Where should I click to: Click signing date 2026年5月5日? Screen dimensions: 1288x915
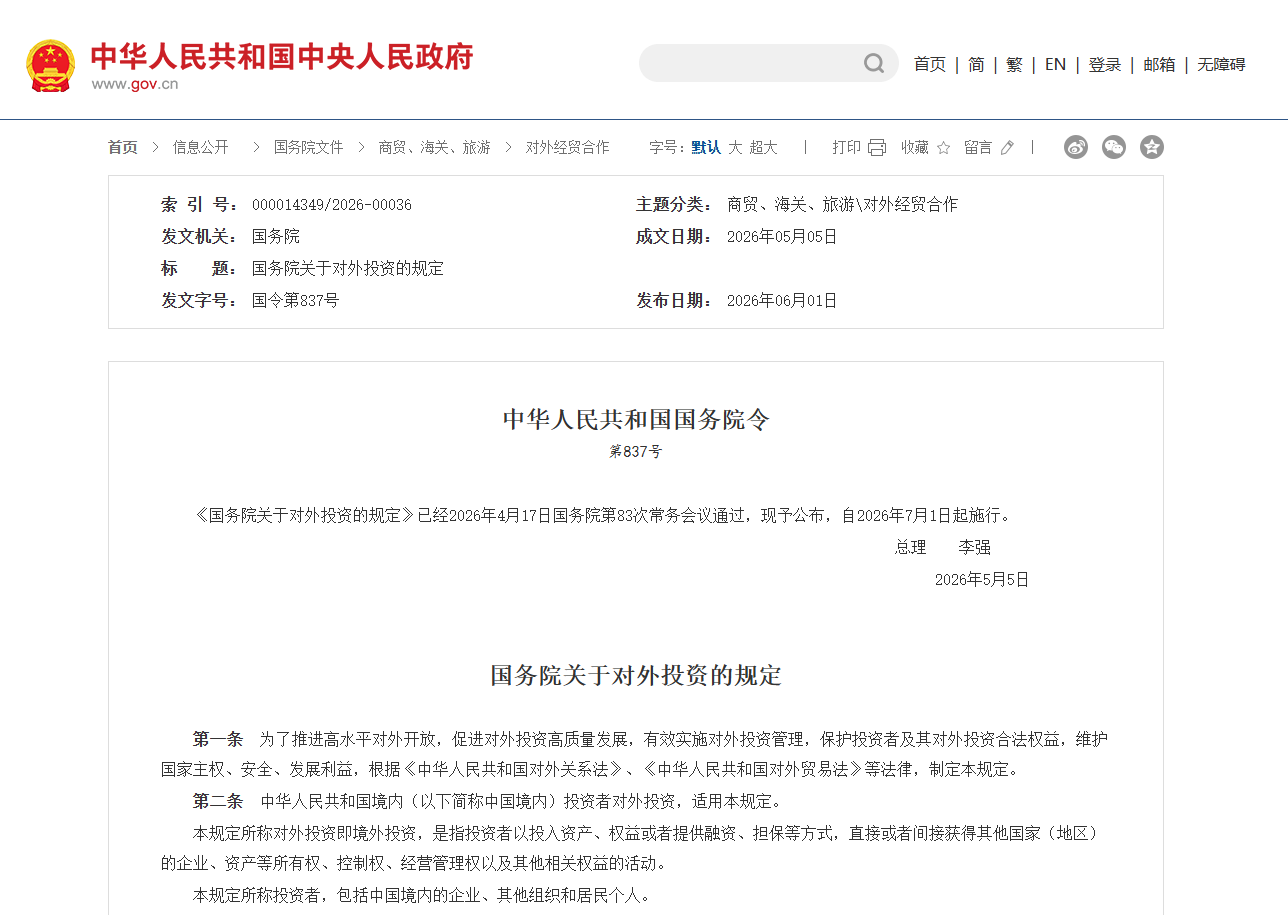coord(982,580)
